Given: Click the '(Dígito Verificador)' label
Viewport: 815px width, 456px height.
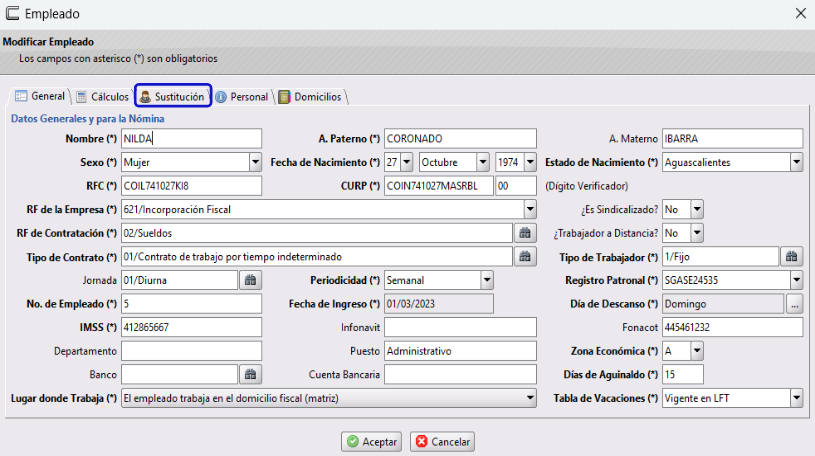Looking at the screenshot, I should click(x=586, y=186).
